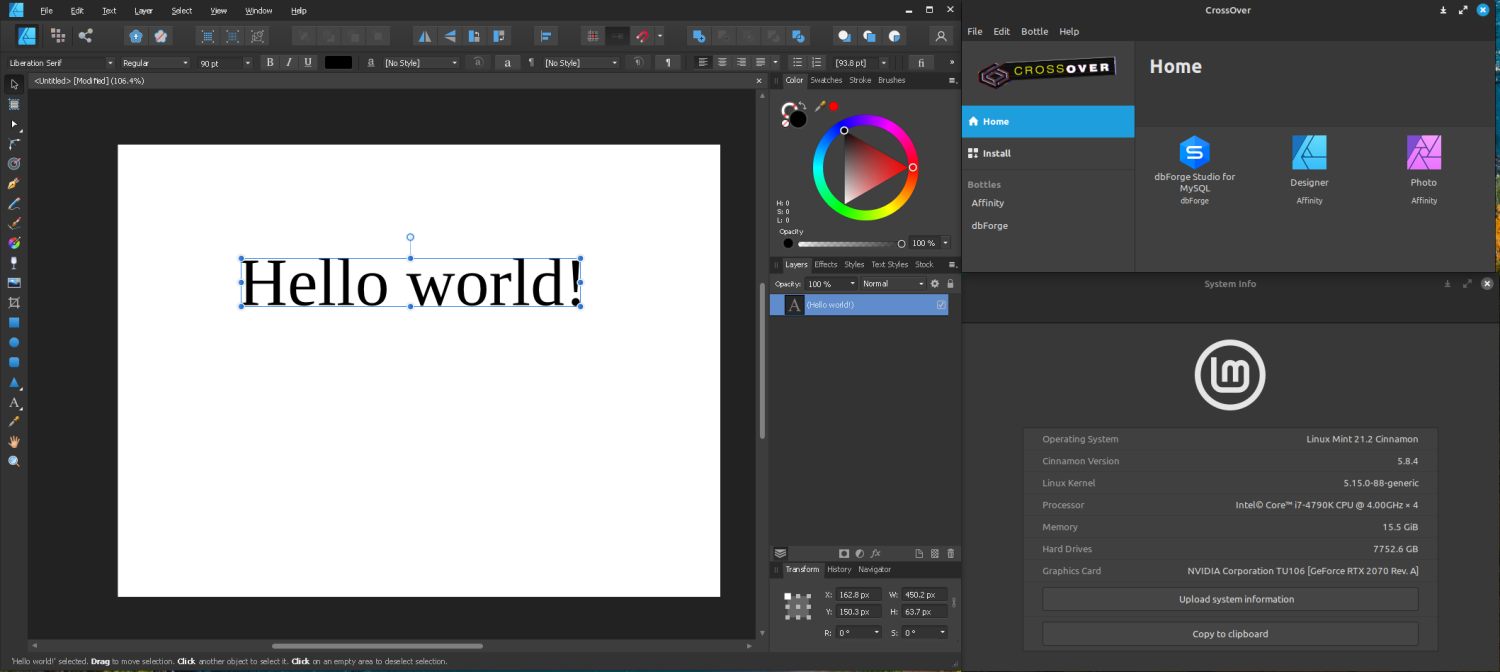Click Copy to clipboard button
Image resolution: width=1500 pixels, height=672 pixels.
[1230, 634]
